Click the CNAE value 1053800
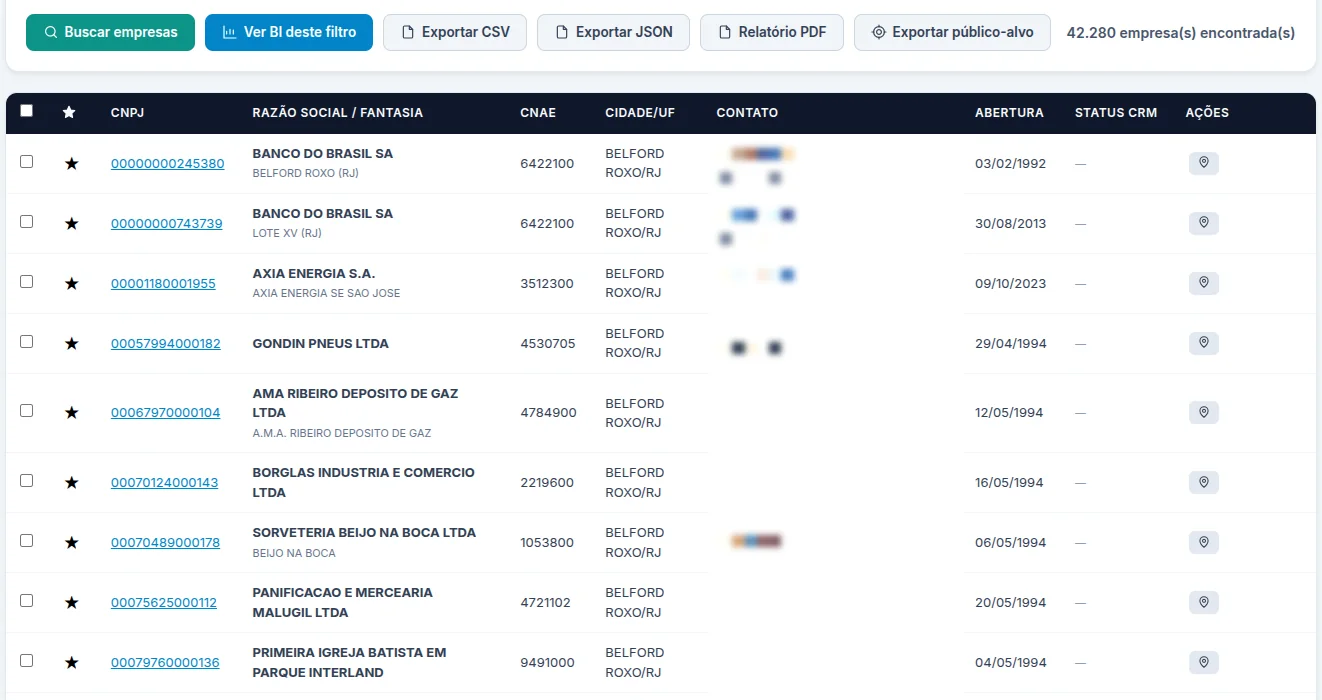This screenshot has height=700, width=1322. tap(547, 542)
